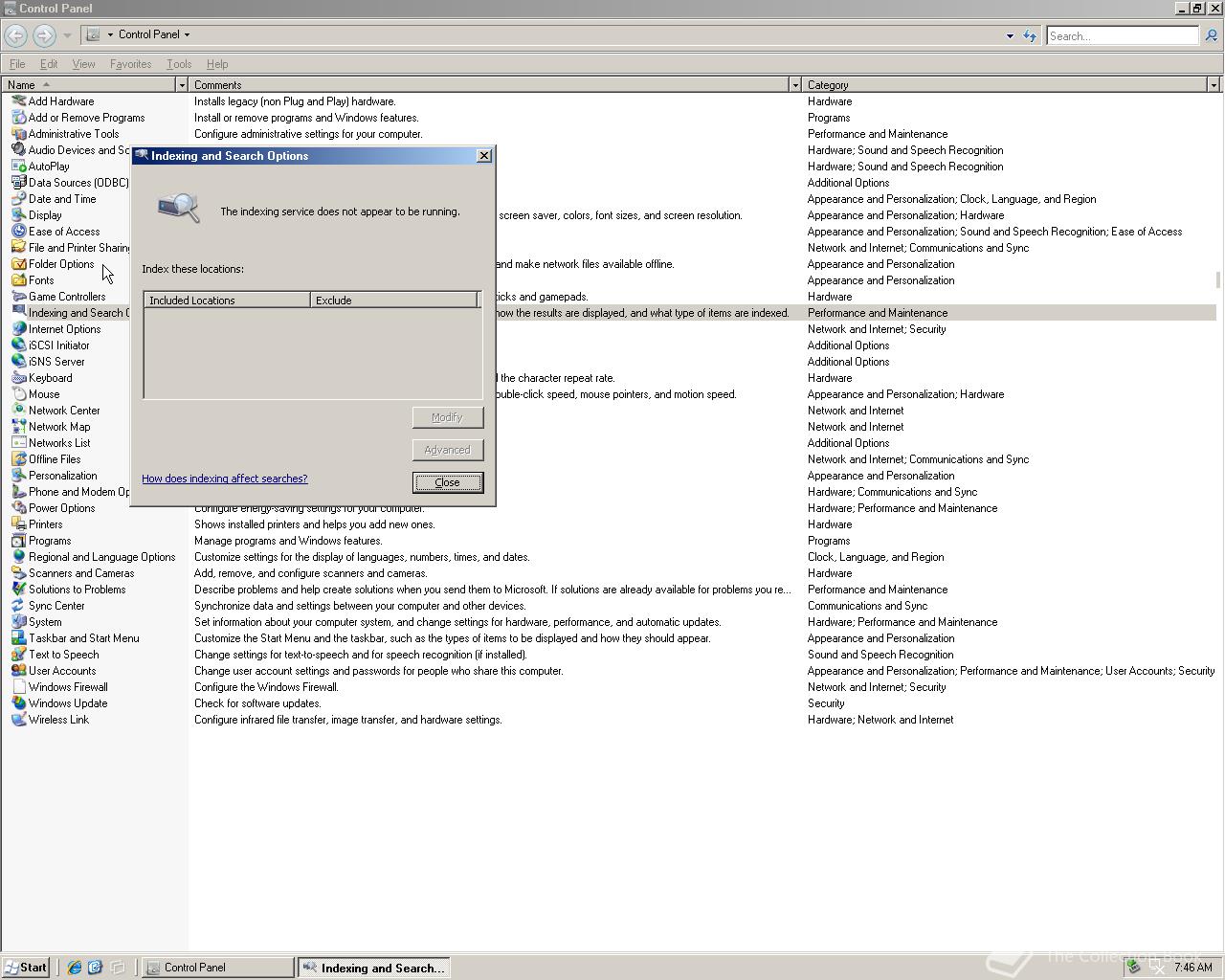Expand the address bar history dropdown
Screen dimensions: 1225x980
click(x=1010, y=35)
